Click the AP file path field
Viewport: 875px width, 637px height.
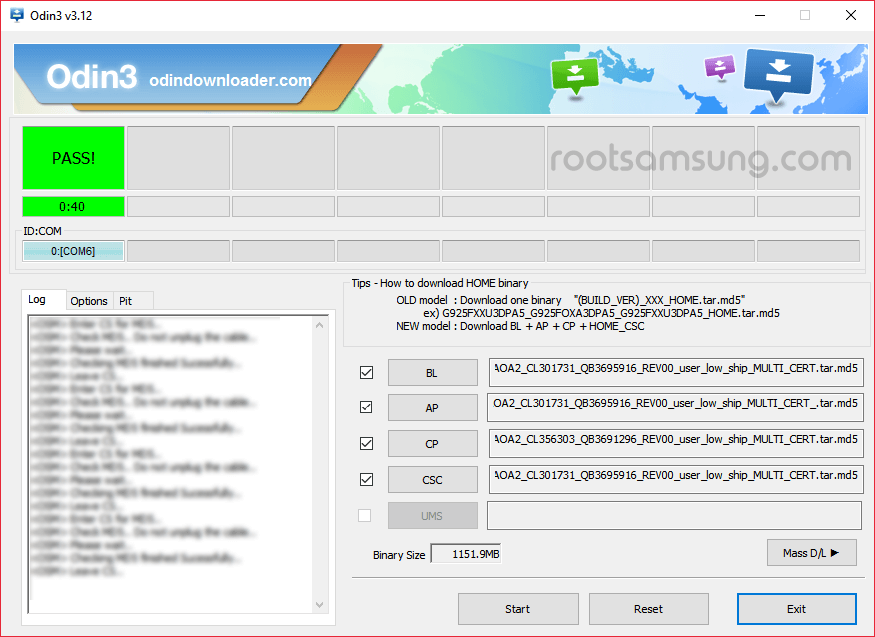(676, 407)
